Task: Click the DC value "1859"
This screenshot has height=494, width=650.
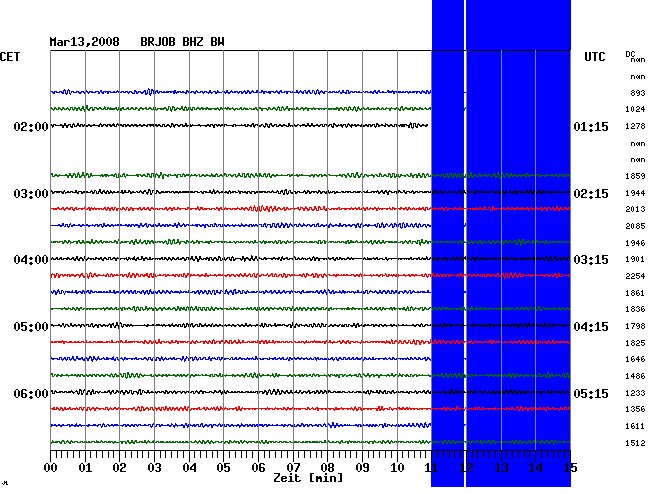Action: coord(635,176)
